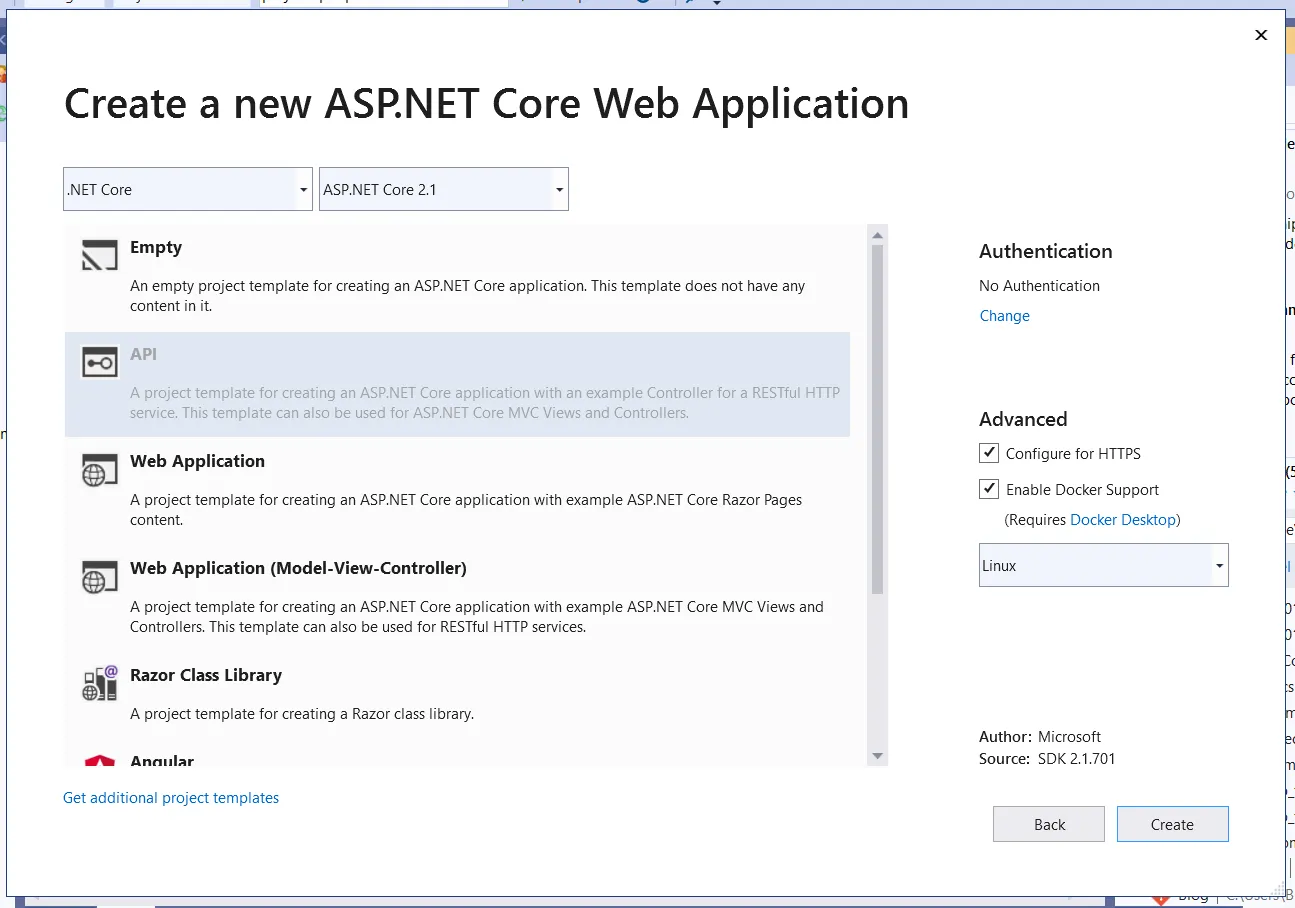1295x908 pixels.
Task: Click the Razor Class Library icon
Action: click(x=100, y=684)
